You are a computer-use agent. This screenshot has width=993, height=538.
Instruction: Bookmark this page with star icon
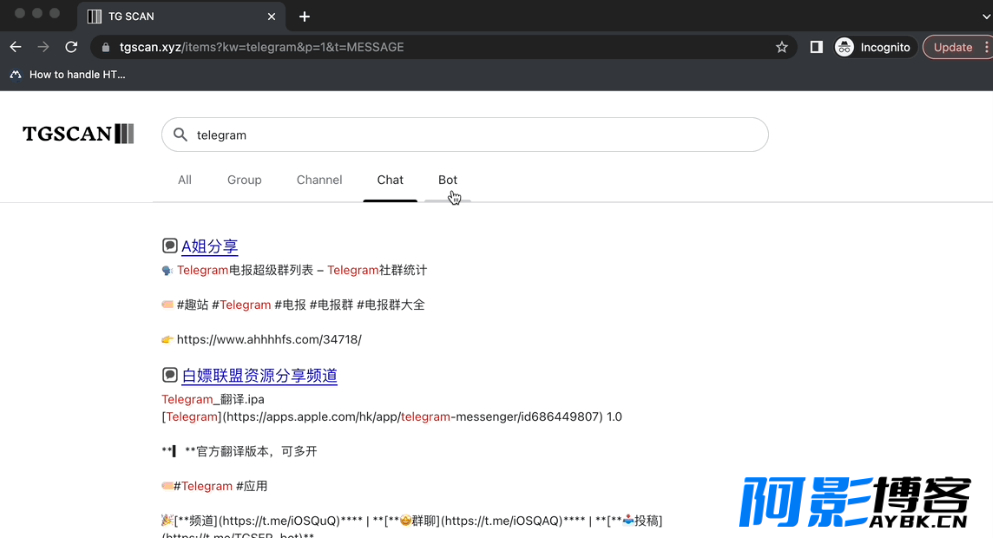point(781,47)
